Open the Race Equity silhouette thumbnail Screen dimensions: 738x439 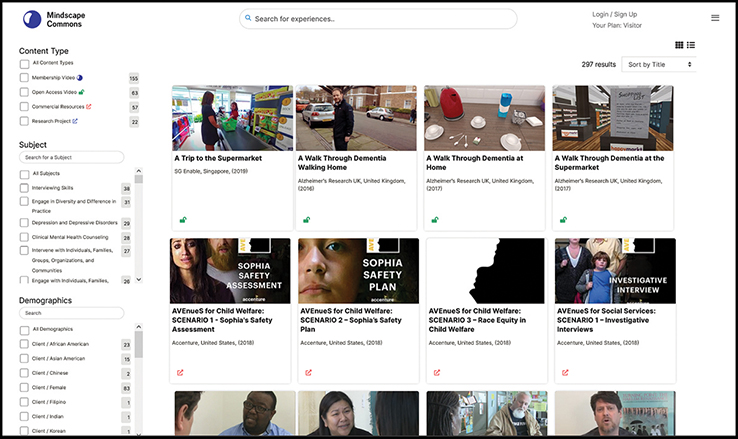coord(487,271)
